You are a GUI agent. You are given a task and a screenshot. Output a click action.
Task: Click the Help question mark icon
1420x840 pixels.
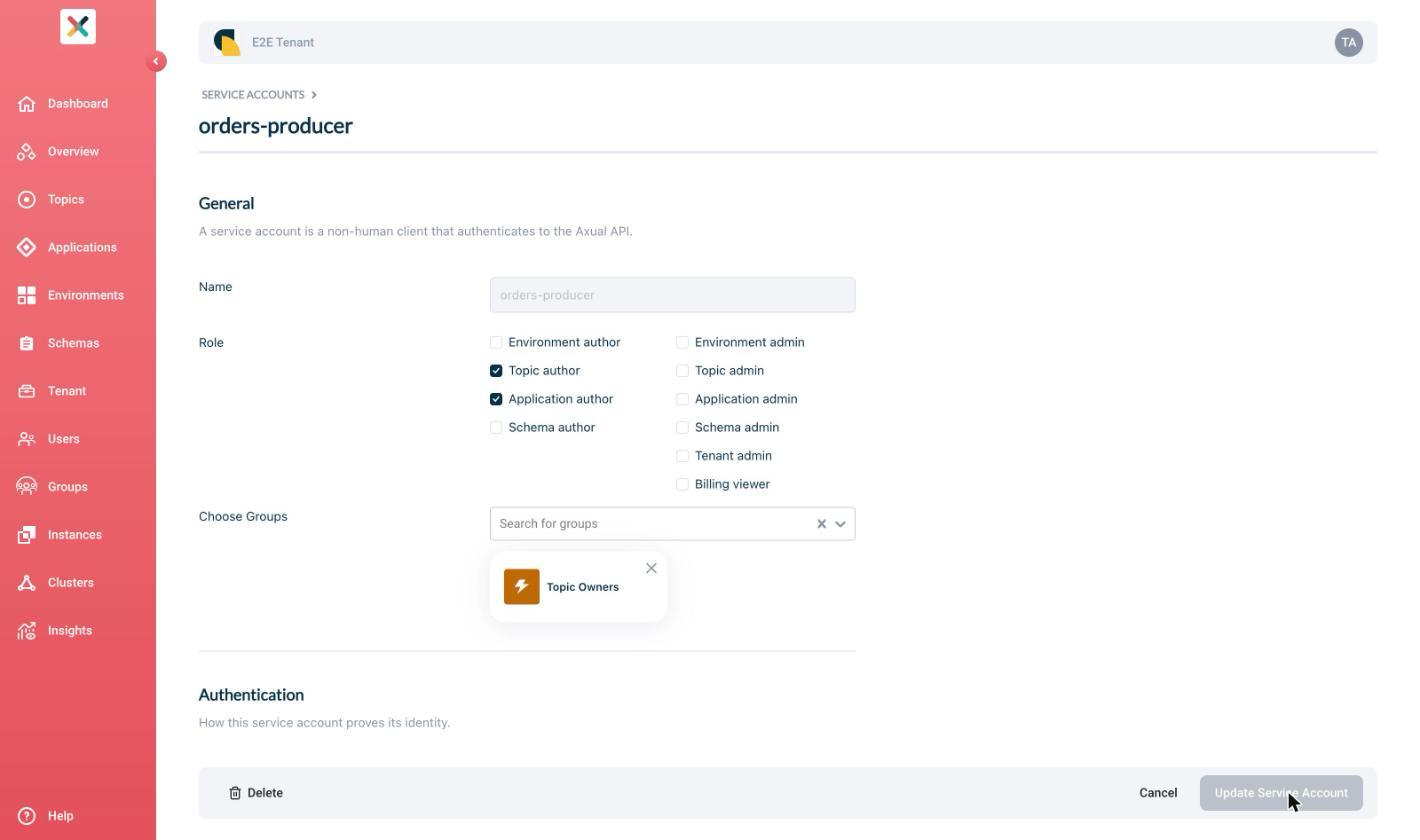[x=27, y=816]
